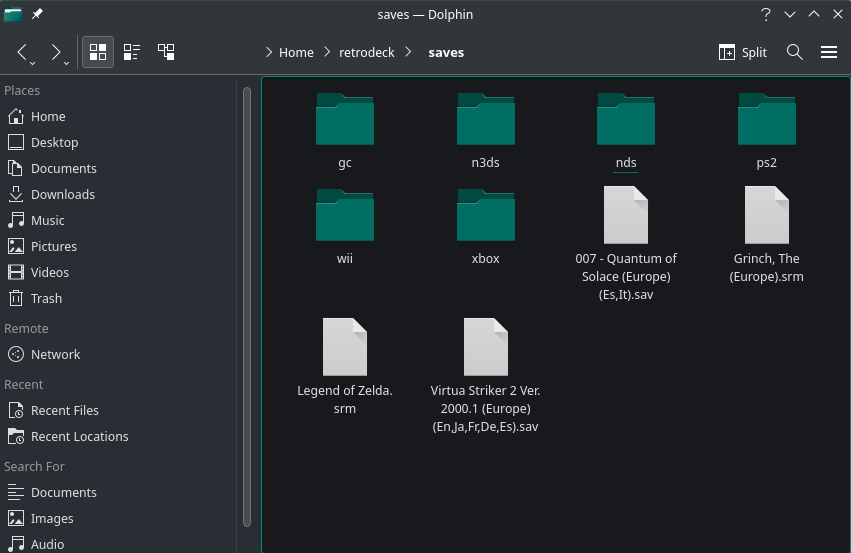Navigate to retrodeck in breadcrumb path

tap(365, 52)
